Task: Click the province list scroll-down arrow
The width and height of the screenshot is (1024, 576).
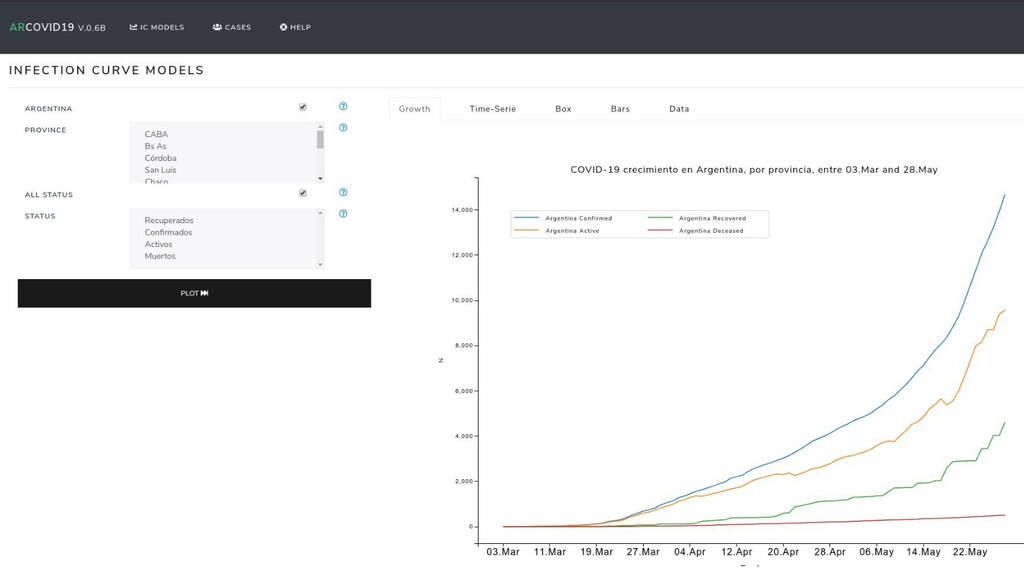Action: tap(320, 179)
